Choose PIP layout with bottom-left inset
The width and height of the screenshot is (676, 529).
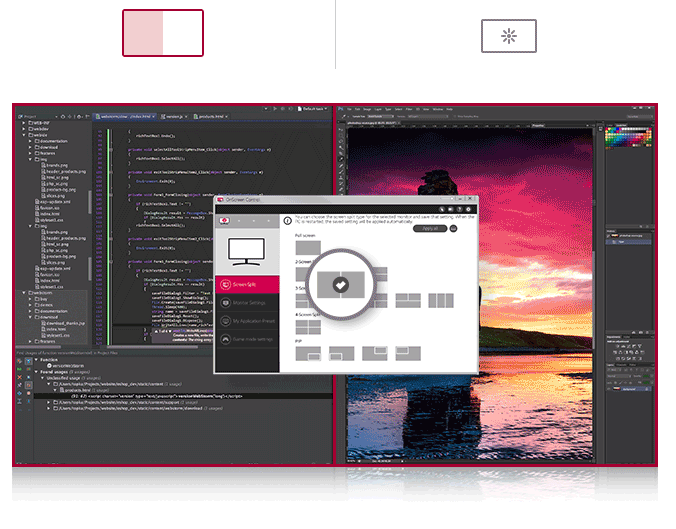(x=341, y=354)
